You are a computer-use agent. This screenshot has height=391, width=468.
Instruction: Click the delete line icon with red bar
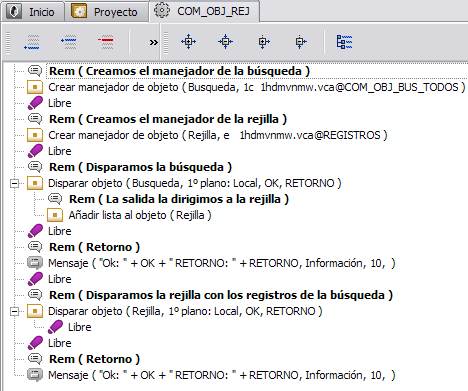pyautogui.click(x=106, y=42)
